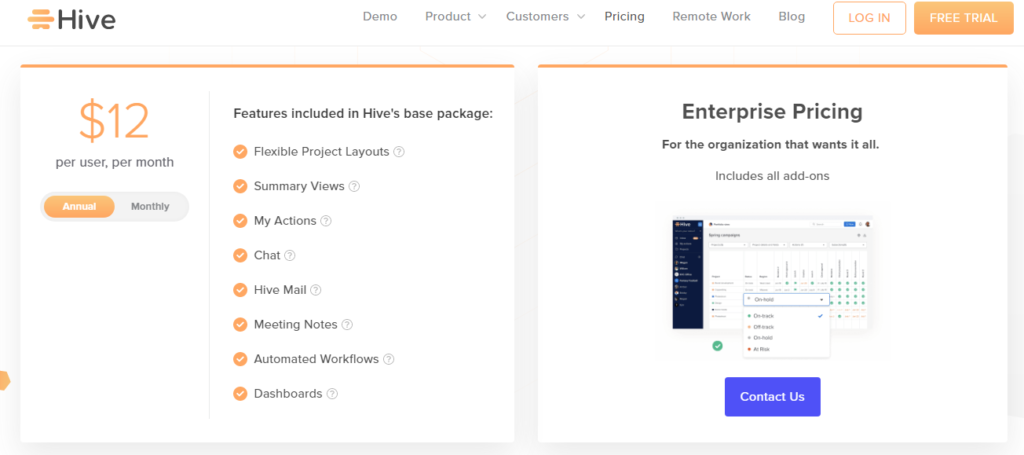
Task: Click the orange checkmark beside My Actions
Action: click(240, 221)
